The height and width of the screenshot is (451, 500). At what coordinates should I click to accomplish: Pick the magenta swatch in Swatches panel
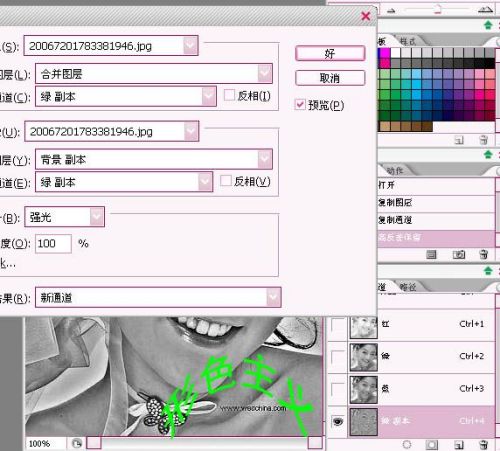point(384,53)
